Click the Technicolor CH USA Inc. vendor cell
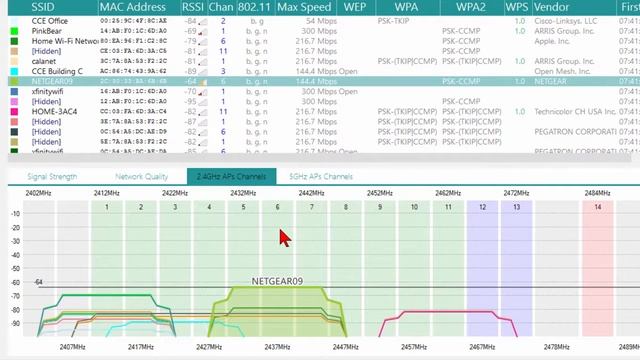The width and height of the screenshot is (640, 360). click(575, 111)
